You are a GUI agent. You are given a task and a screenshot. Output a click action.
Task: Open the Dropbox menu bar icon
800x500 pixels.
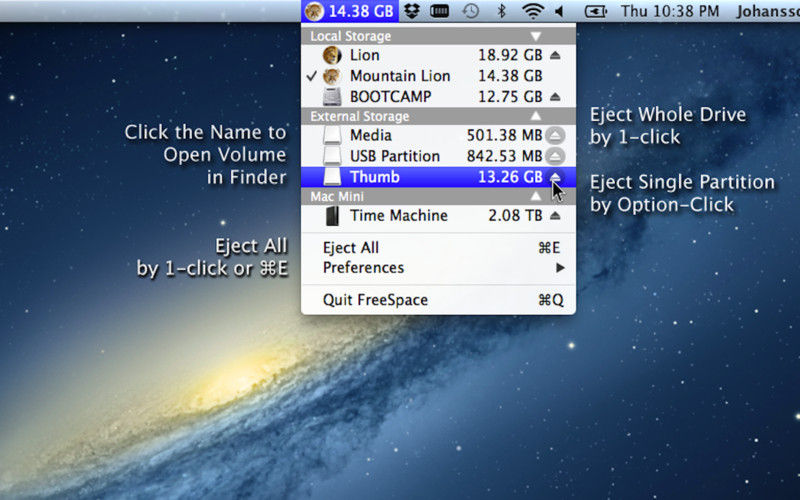[x=412, y=11]
